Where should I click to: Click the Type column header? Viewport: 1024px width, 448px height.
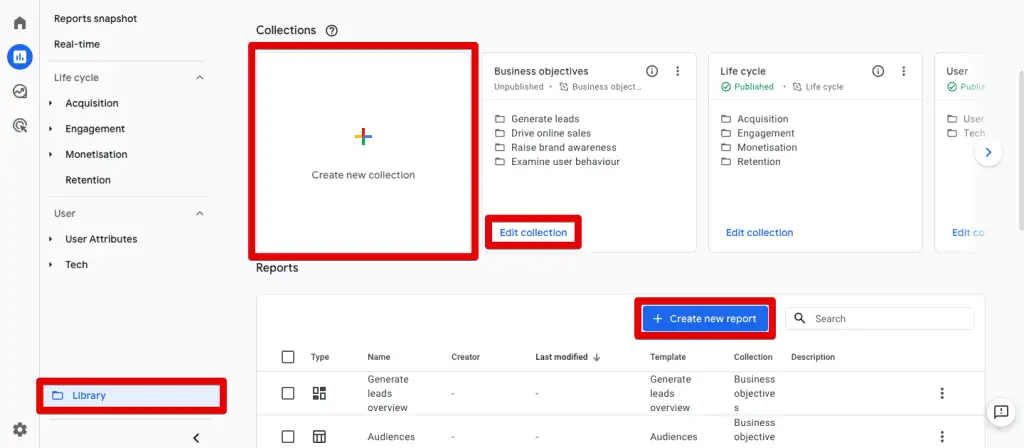click(x=320, y=357)
